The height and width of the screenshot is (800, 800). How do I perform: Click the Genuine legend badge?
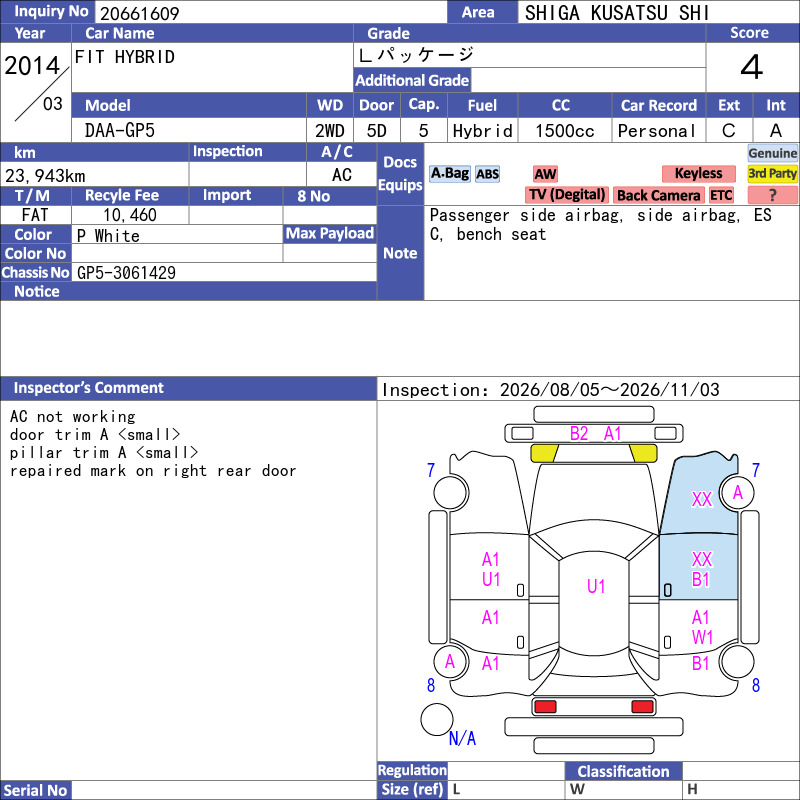pos(772,153)
